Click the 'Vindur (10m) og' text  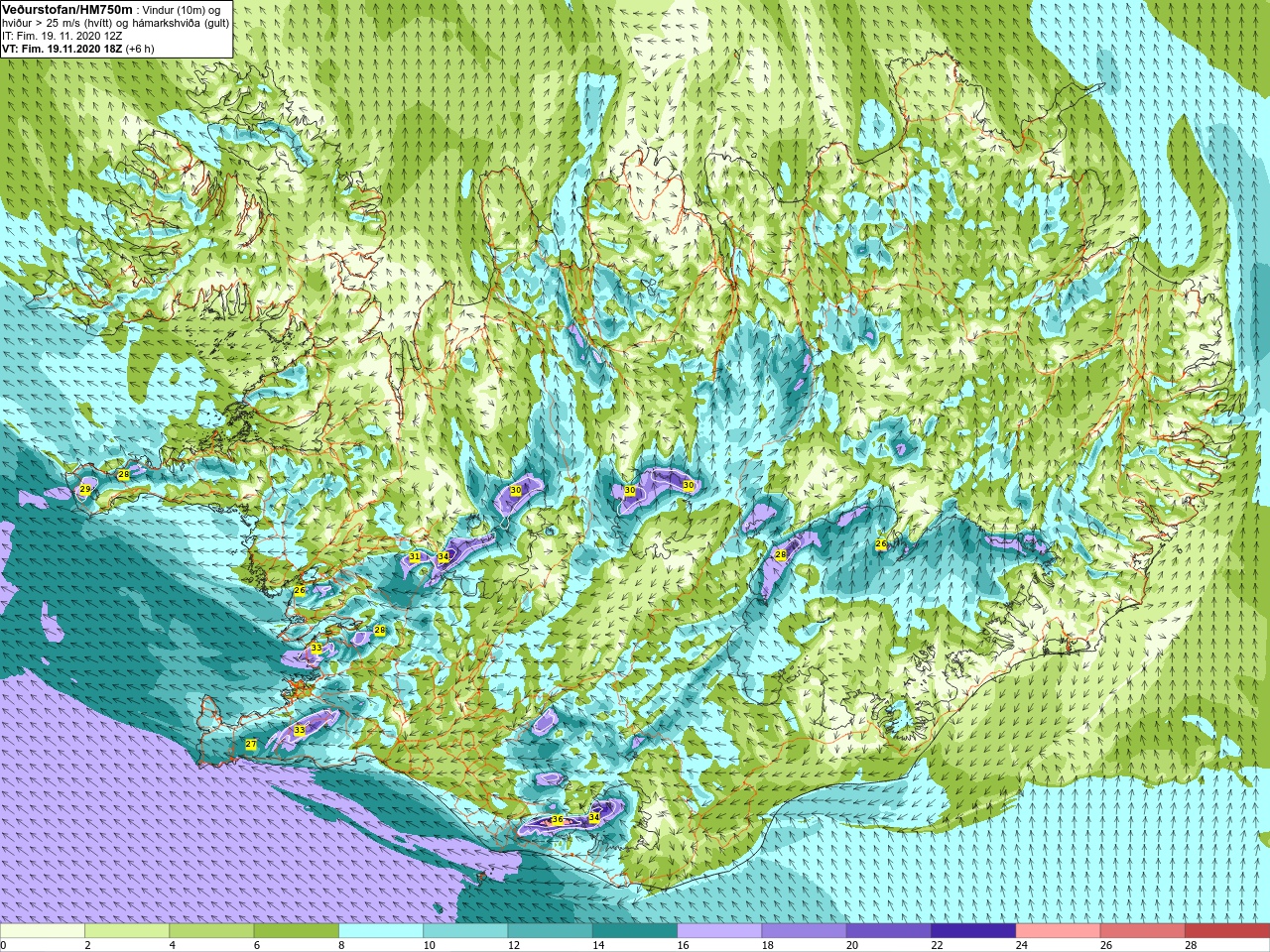click(182, 10)
